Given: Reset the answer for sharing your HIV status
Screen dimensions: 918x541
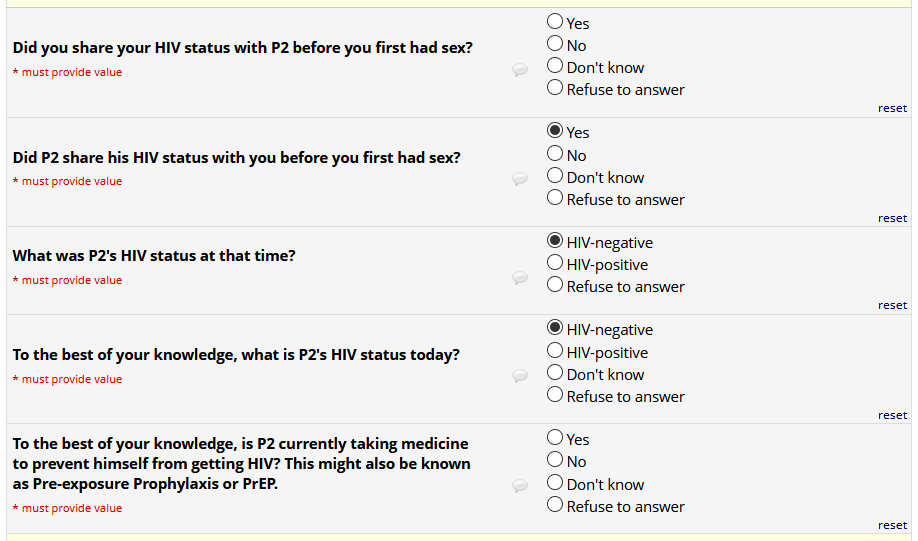Looking at the screenshot, I should click(x=892, y=108).
